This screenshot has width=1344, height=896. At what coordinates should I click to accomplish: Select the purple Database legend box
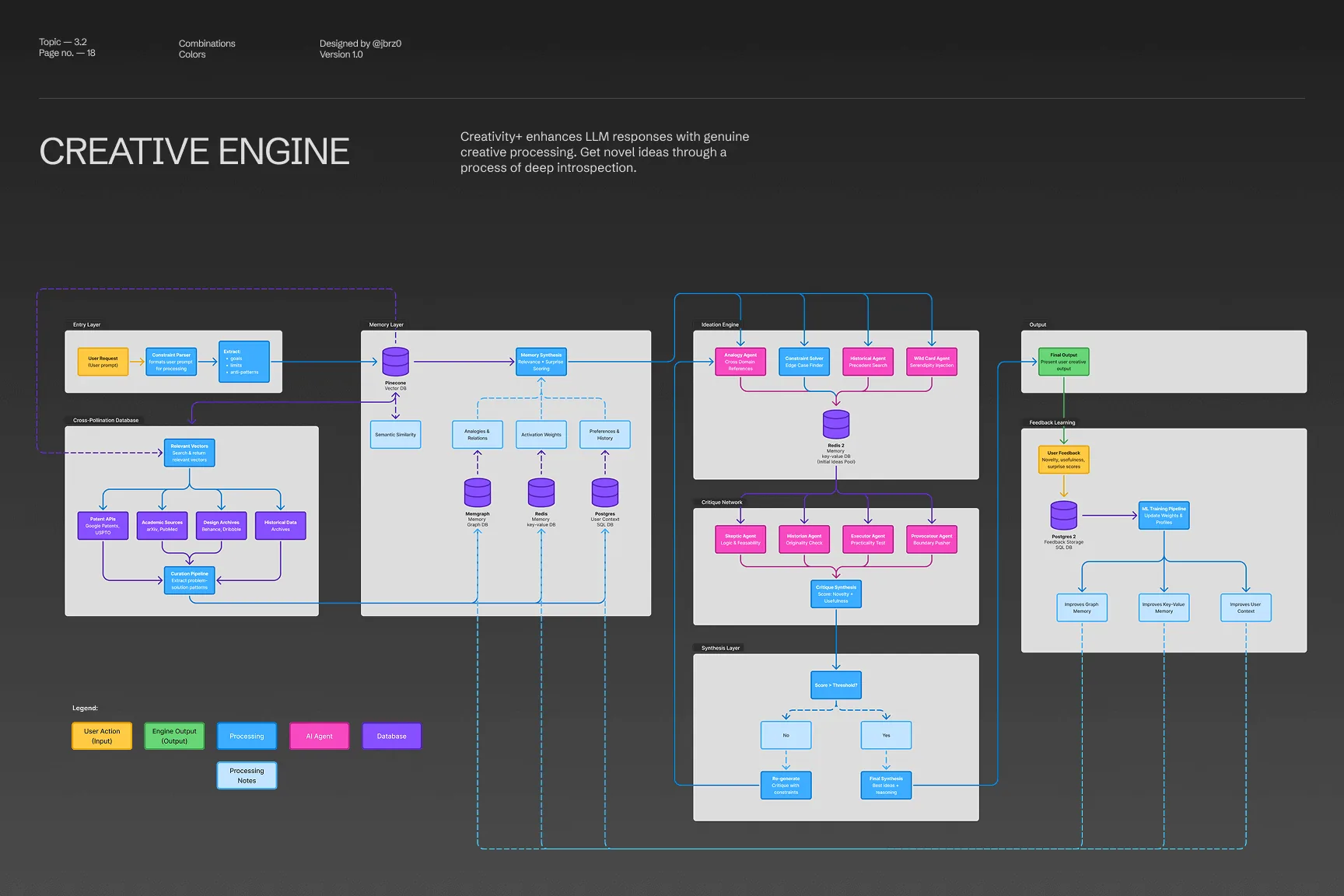tap(391, 736)
